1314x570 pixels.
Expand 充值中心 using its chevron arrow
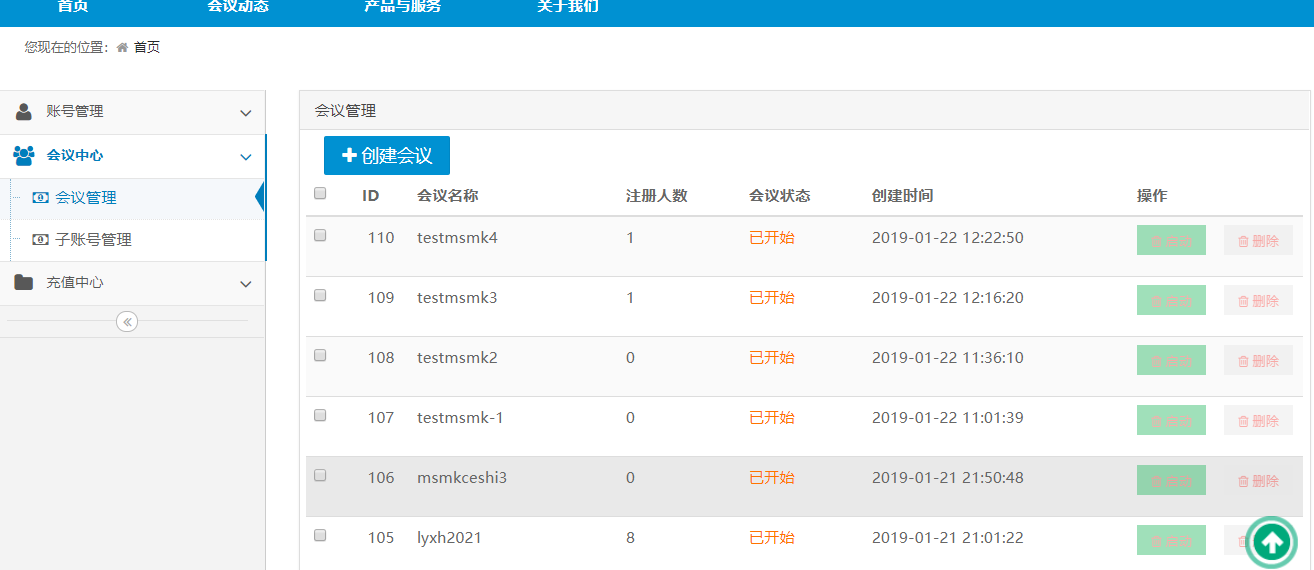pos(245,284)
